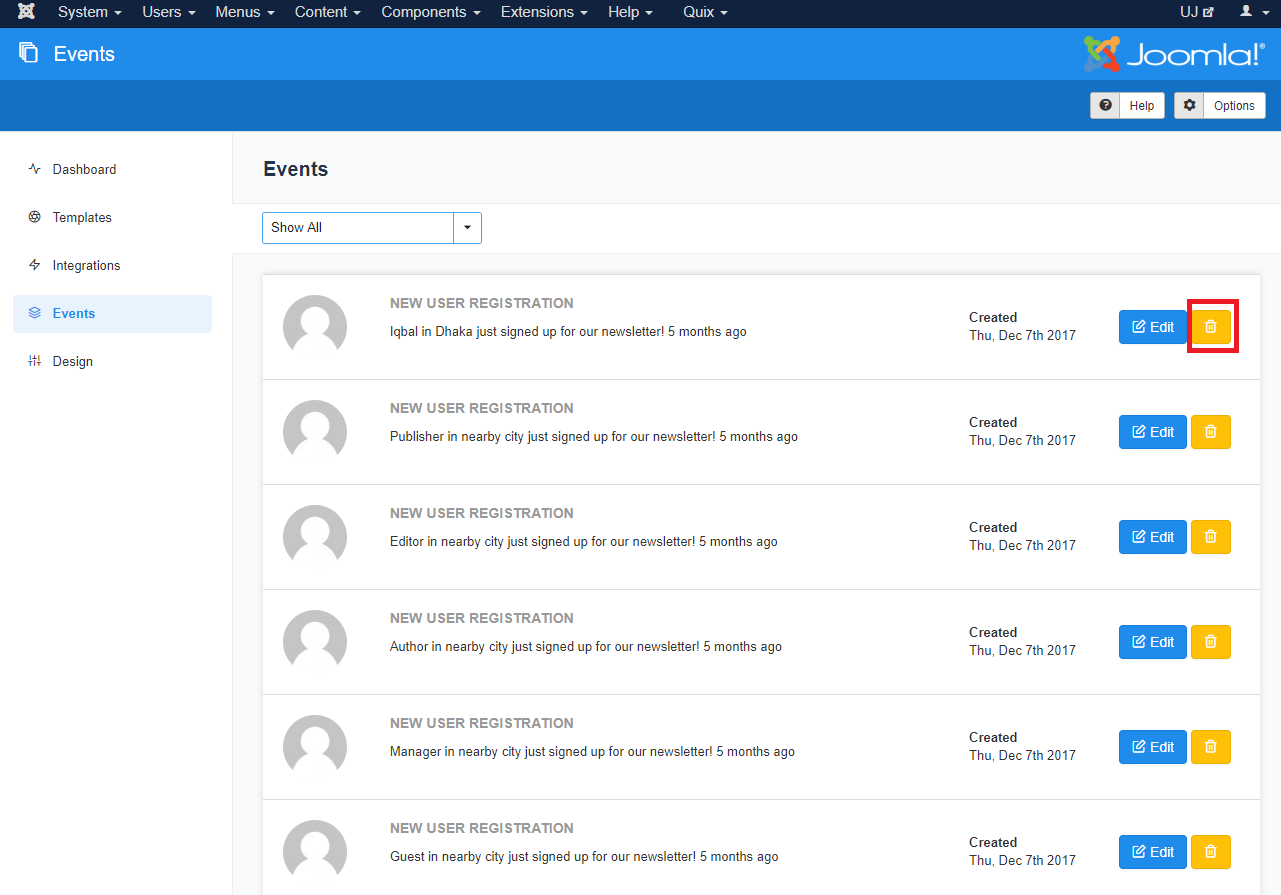Screen dimensions: 1281x895
Task: Click trash icon for Publisher event
Action: 1211,432
